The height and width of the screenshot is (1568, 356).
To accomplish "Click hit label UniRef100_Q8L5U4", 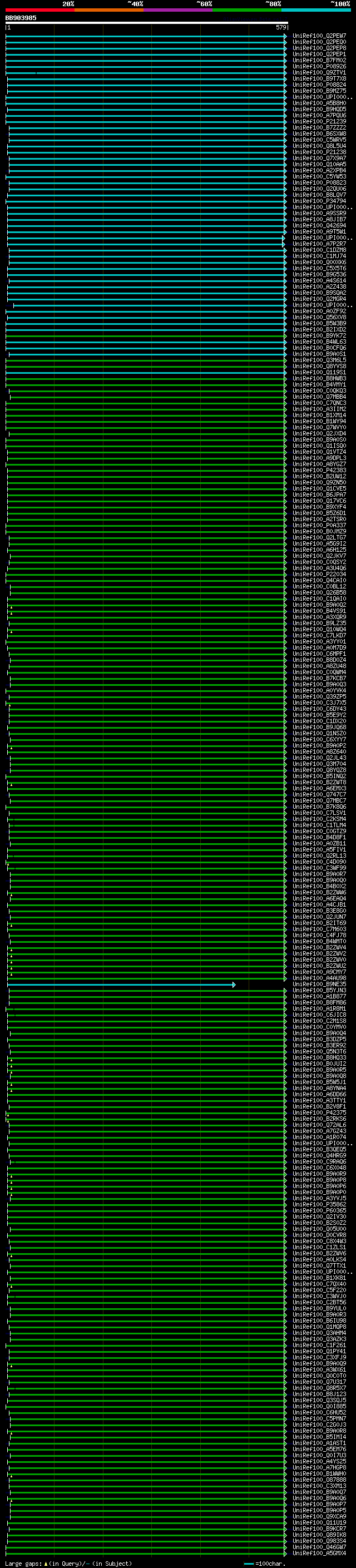I will (x=319, y=146).
